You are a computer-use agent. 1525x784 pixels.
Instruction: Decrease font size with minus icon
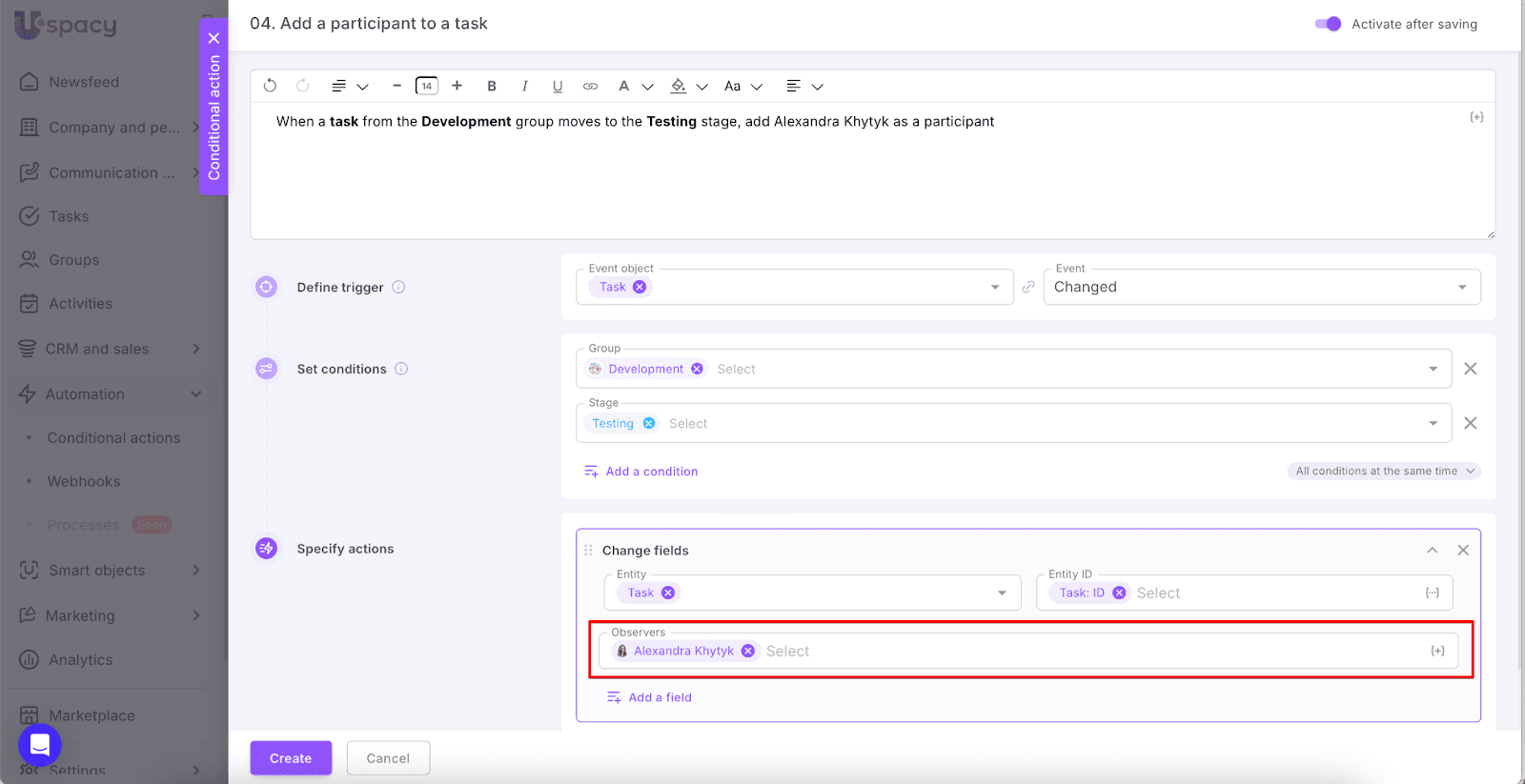point(396,86)
